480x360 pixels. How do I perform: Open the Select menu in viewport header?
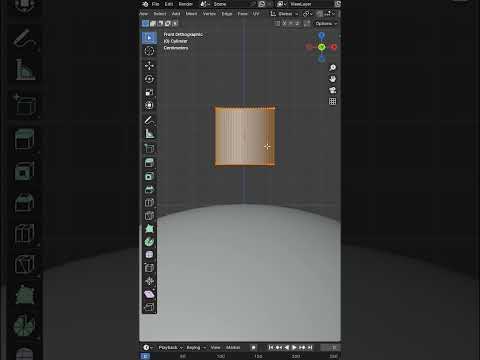coord(160,14)
